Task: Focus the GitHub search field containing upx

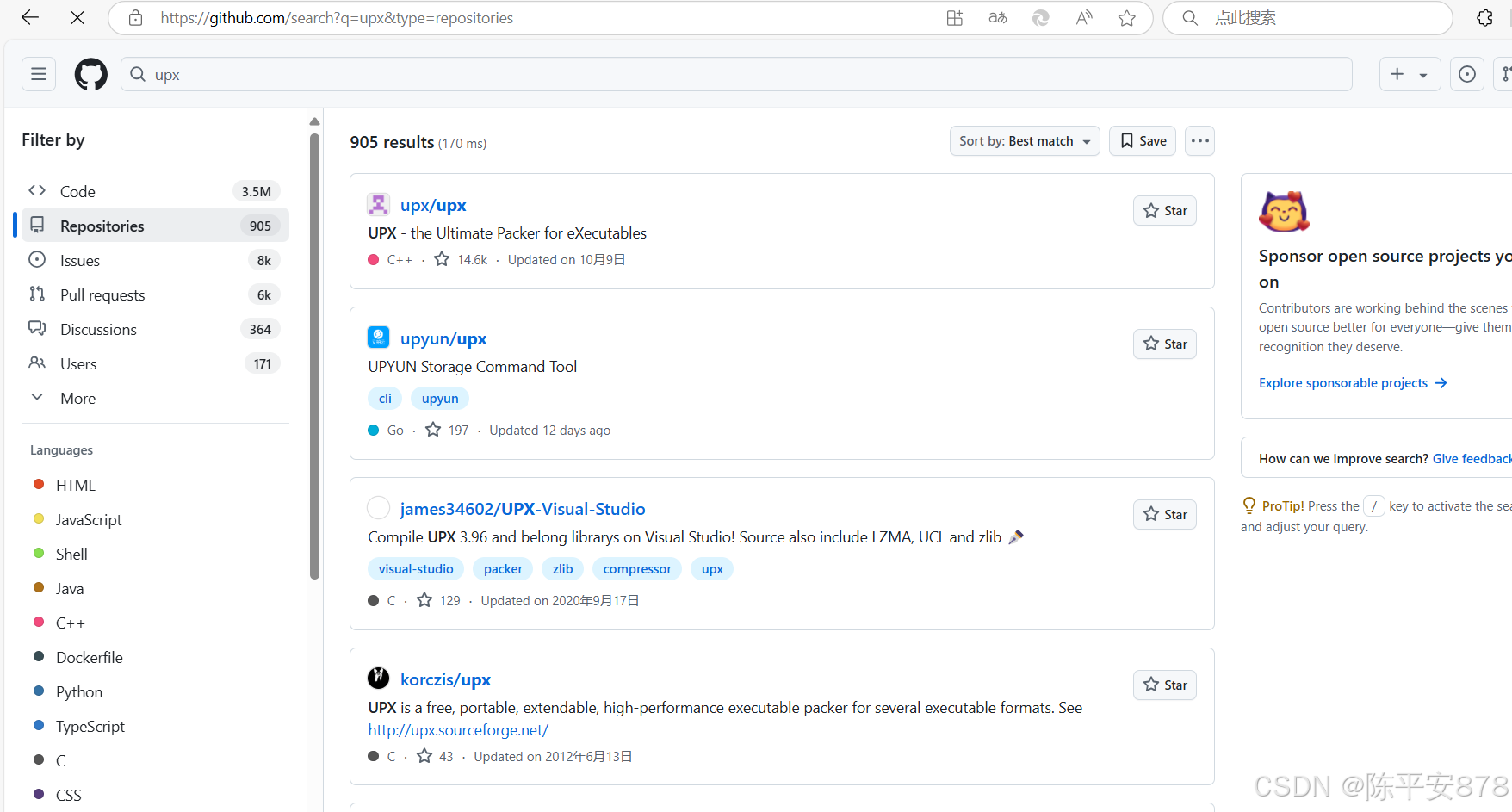Action: [x=736, y=74]
